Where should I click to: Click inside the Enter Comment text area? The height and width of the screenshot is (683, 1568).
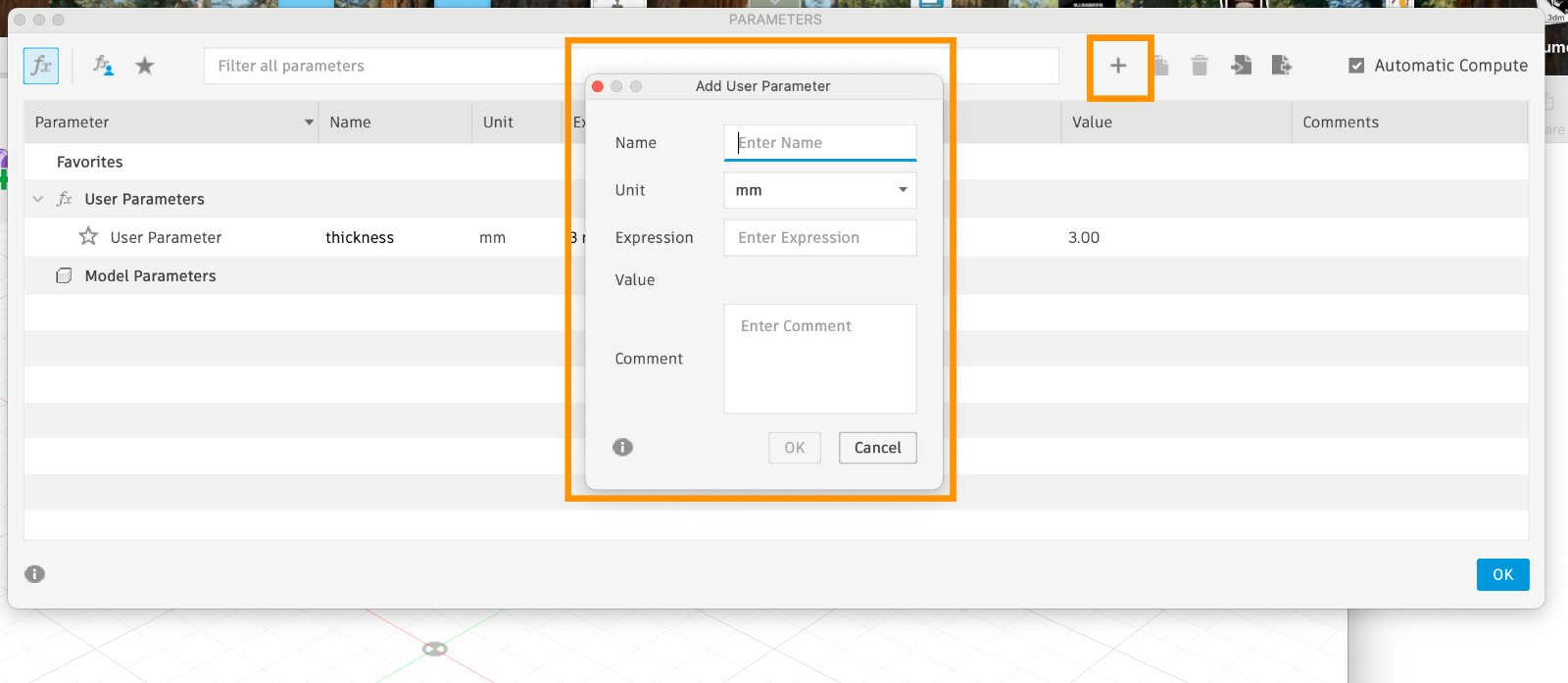pyautogui.click(x=820, y=359)
